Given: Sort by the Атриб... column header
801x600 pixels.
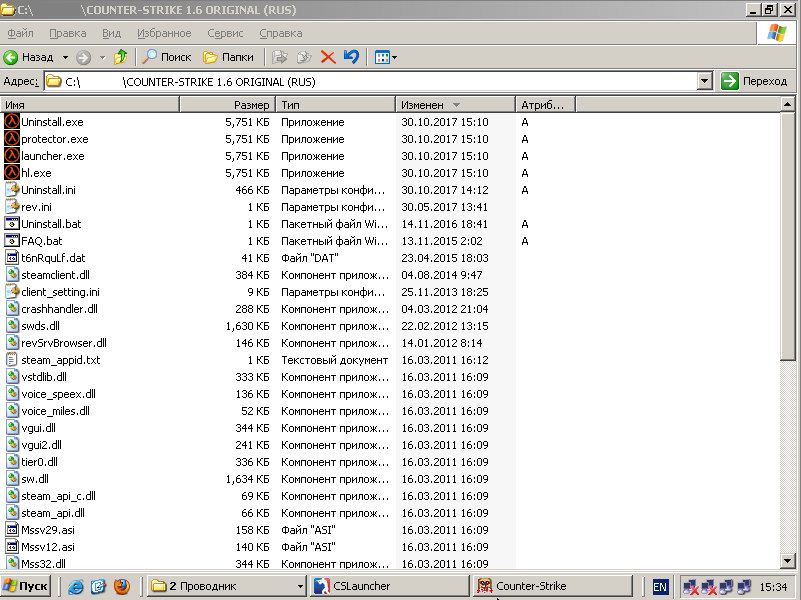Looking at the screenshot, I should tap(546, 105).
